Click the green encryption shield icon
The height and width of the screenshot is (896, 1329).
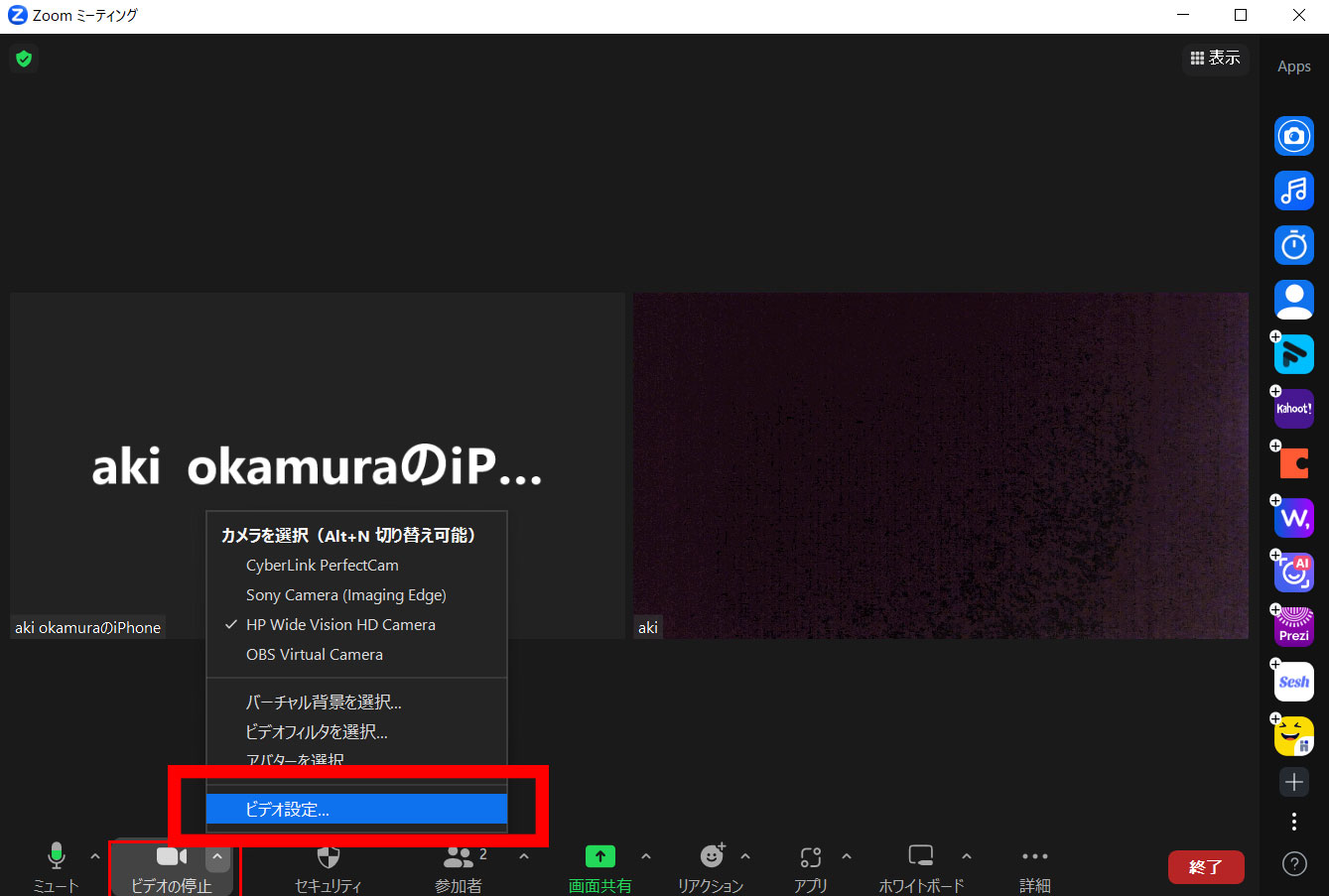(24, 59)
